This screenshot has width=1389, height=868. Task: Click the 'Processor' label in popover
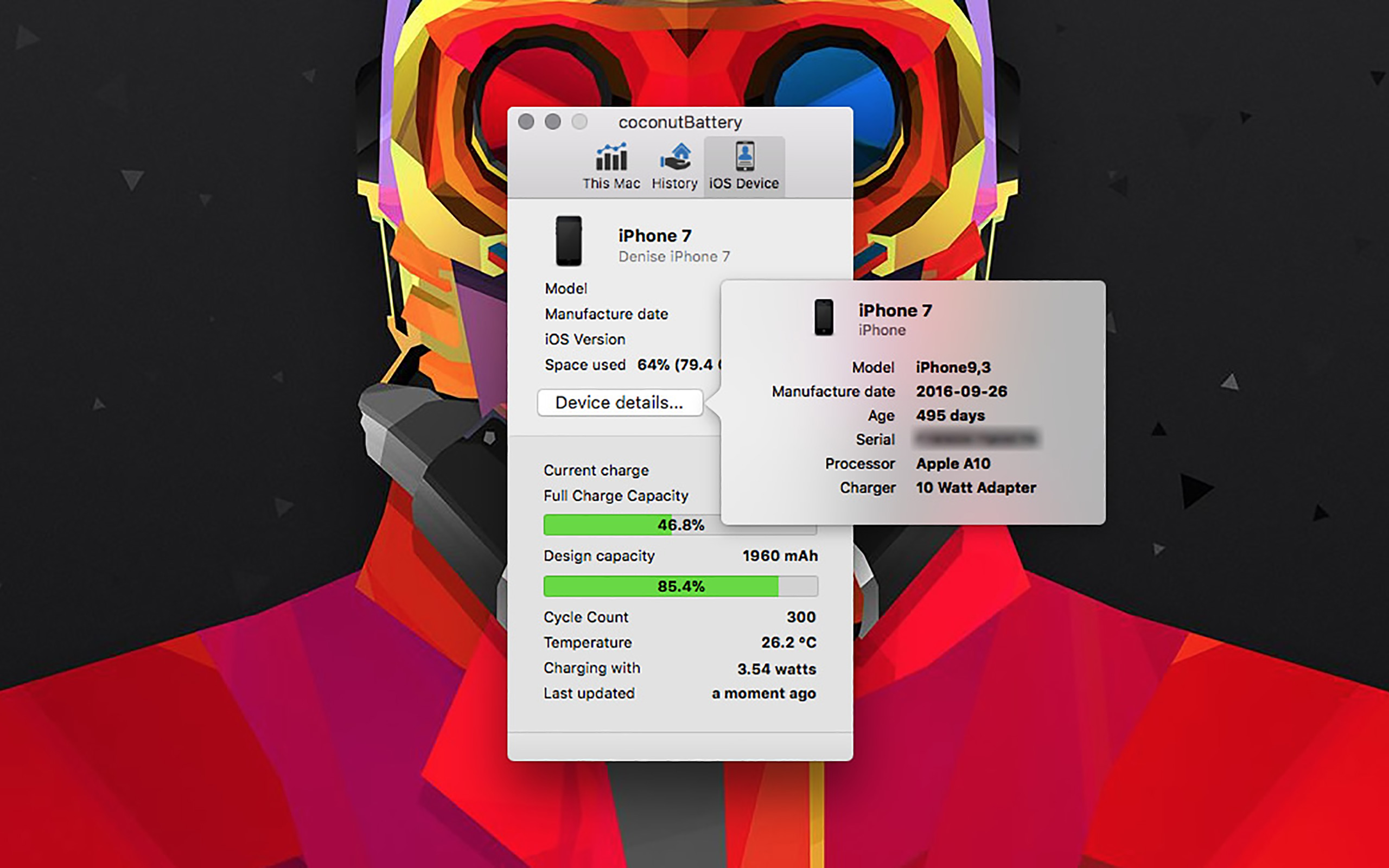860,464
